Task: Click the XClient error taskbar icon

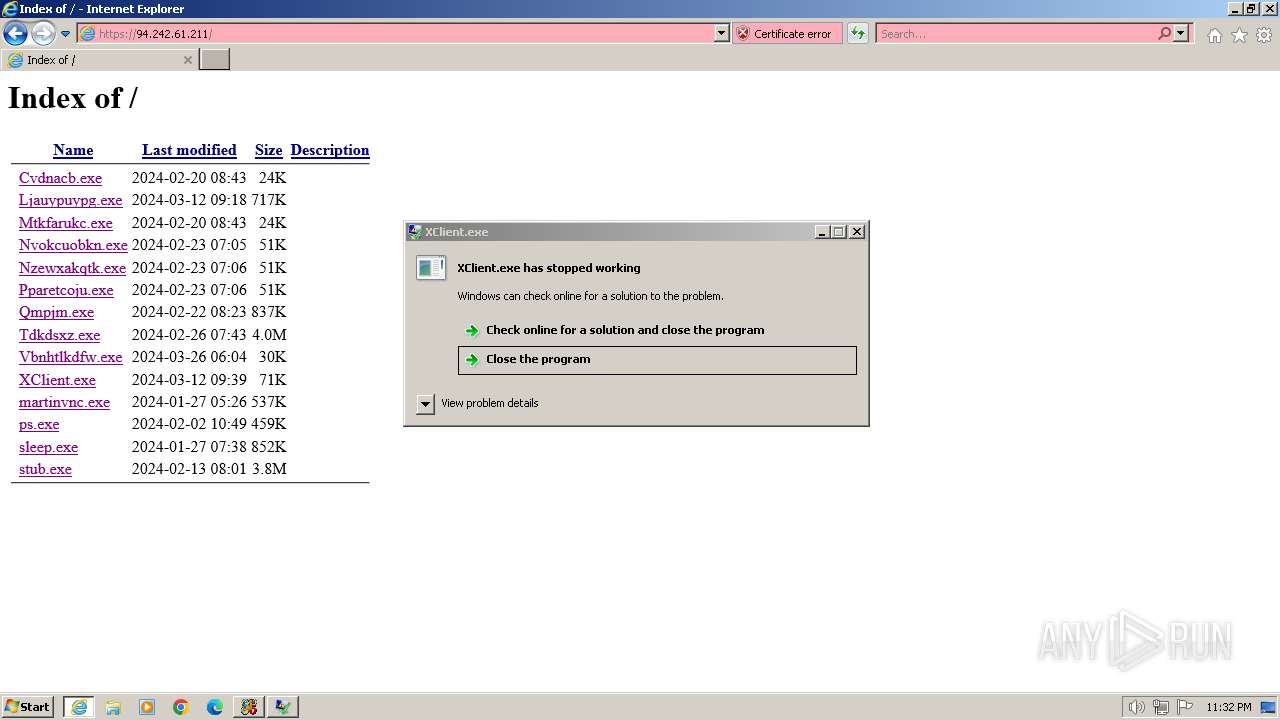Action: point(283,707)
